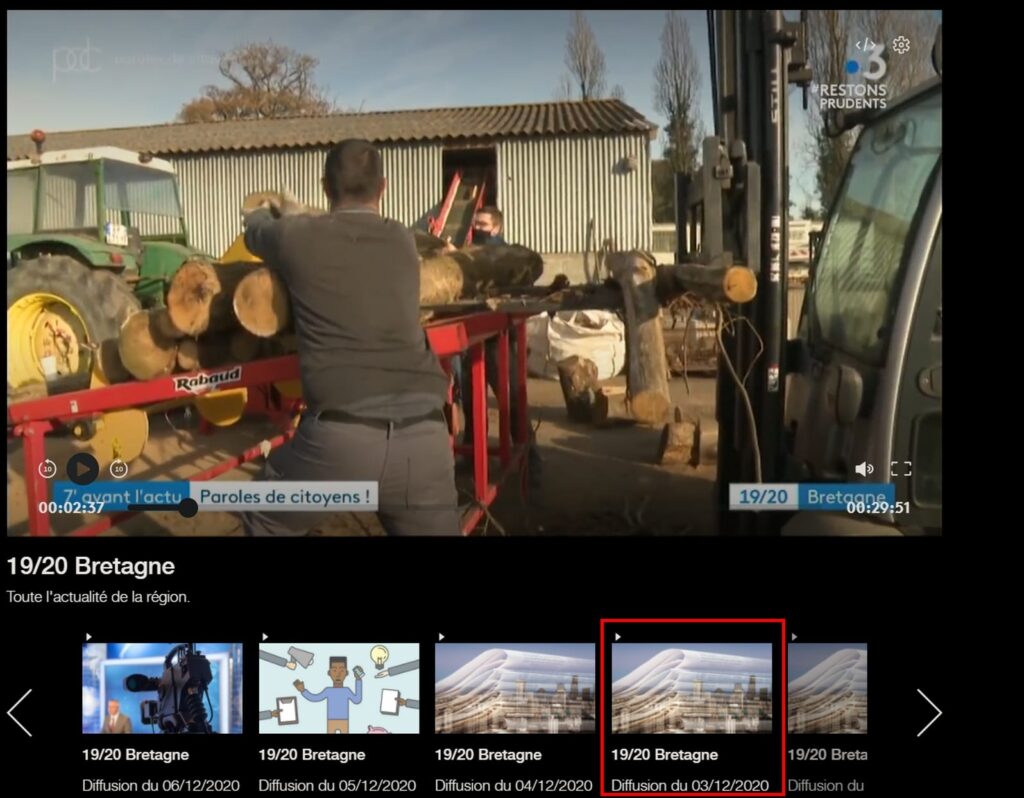Rewind the video by 10 seconds
The height and width of the screenshot is (798, 1024).
click(x=47, y=468)
